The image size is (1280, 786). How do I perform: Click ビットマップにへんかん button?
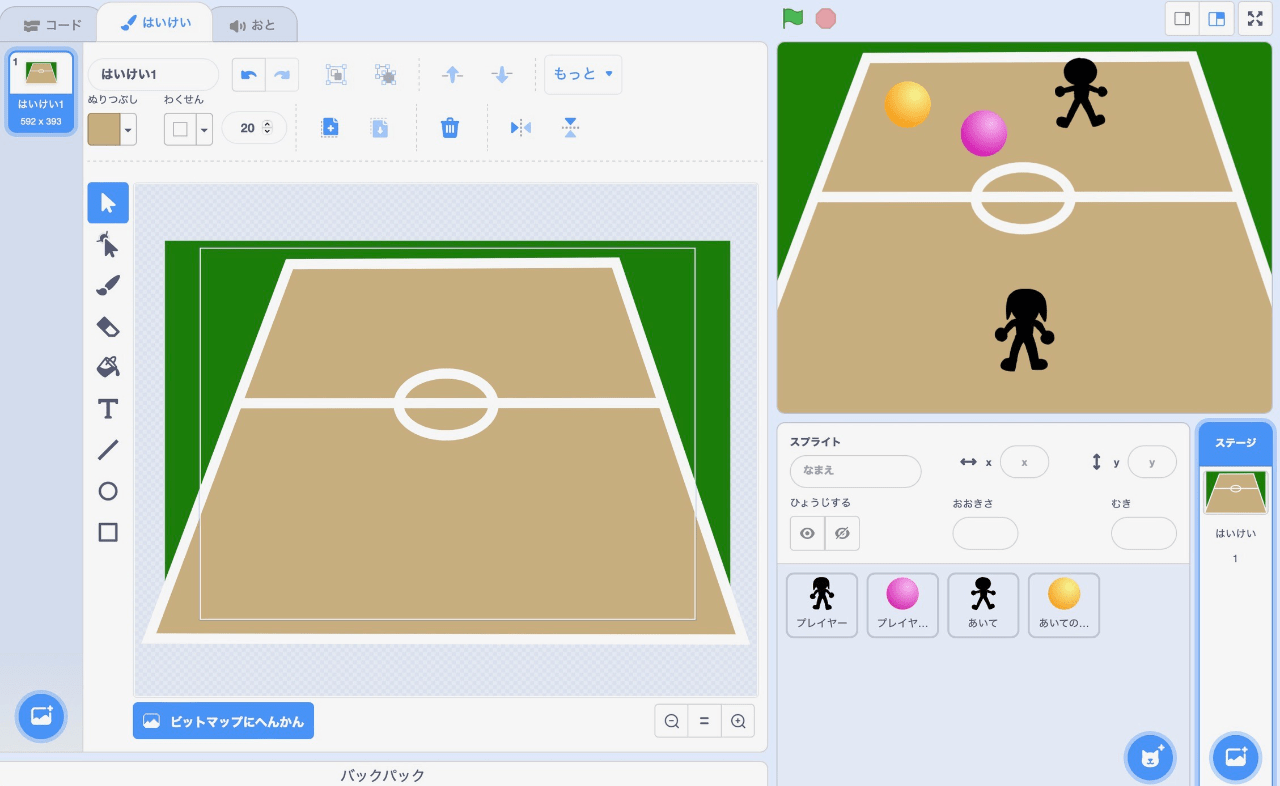[223, 720]
